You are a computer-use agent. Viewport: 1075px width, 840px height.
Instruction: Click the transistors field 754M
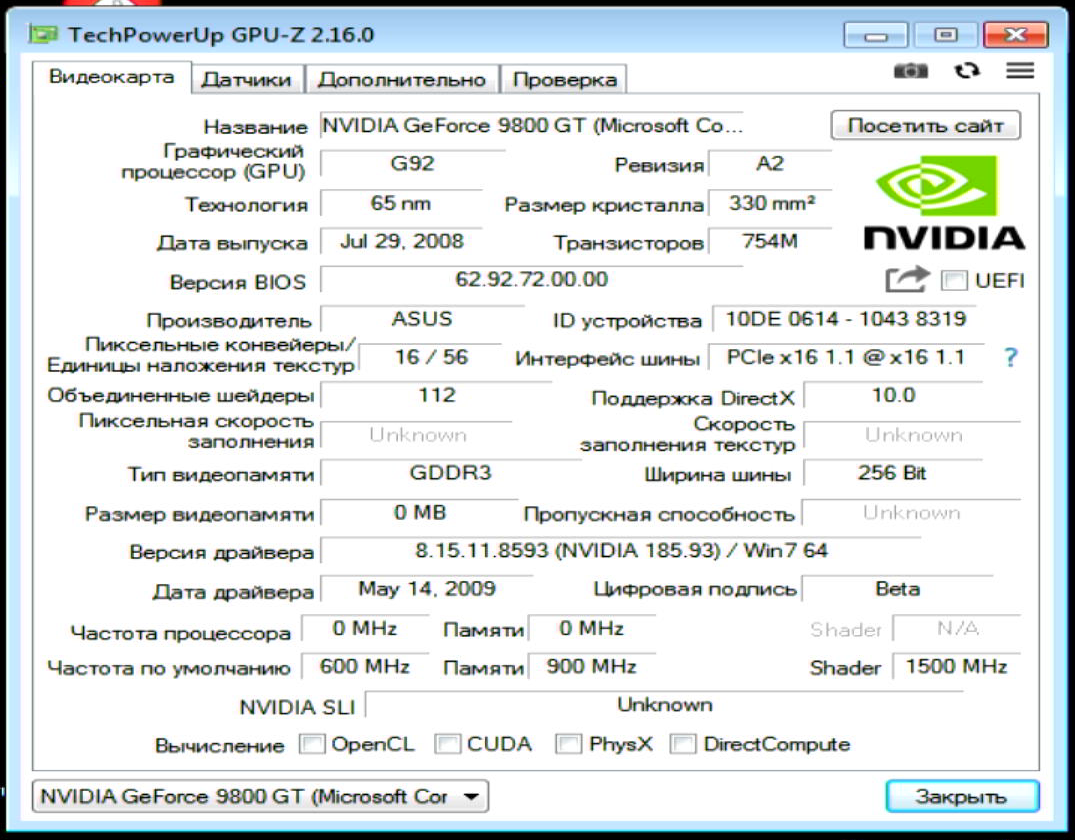coord(770,241)
